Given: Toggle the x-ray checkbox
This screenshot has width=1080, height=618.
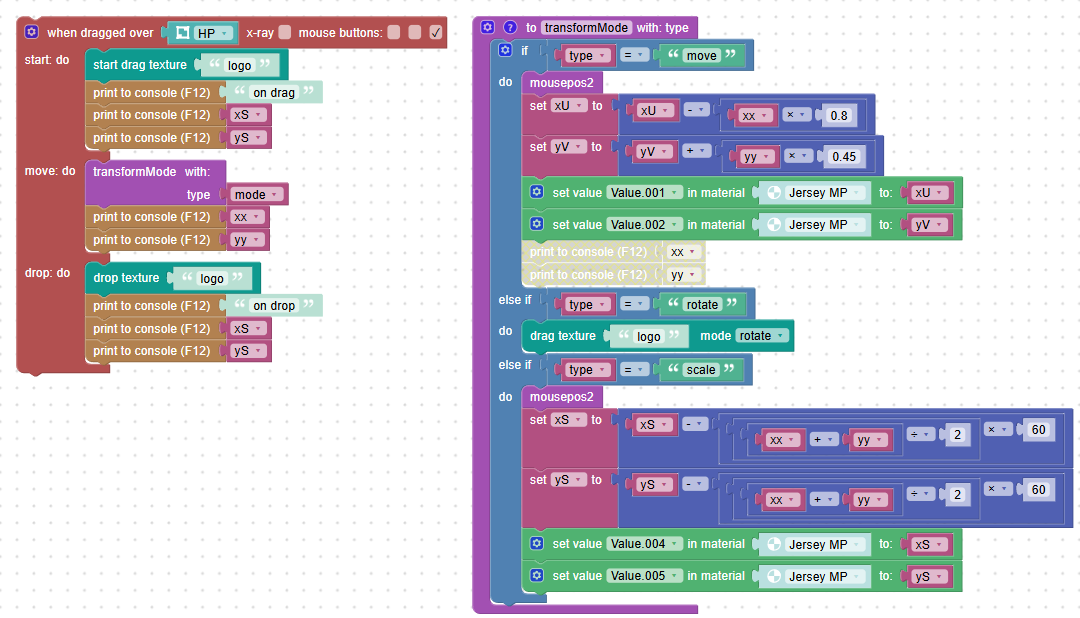Looking at the screenshot, I should point(284,32).
